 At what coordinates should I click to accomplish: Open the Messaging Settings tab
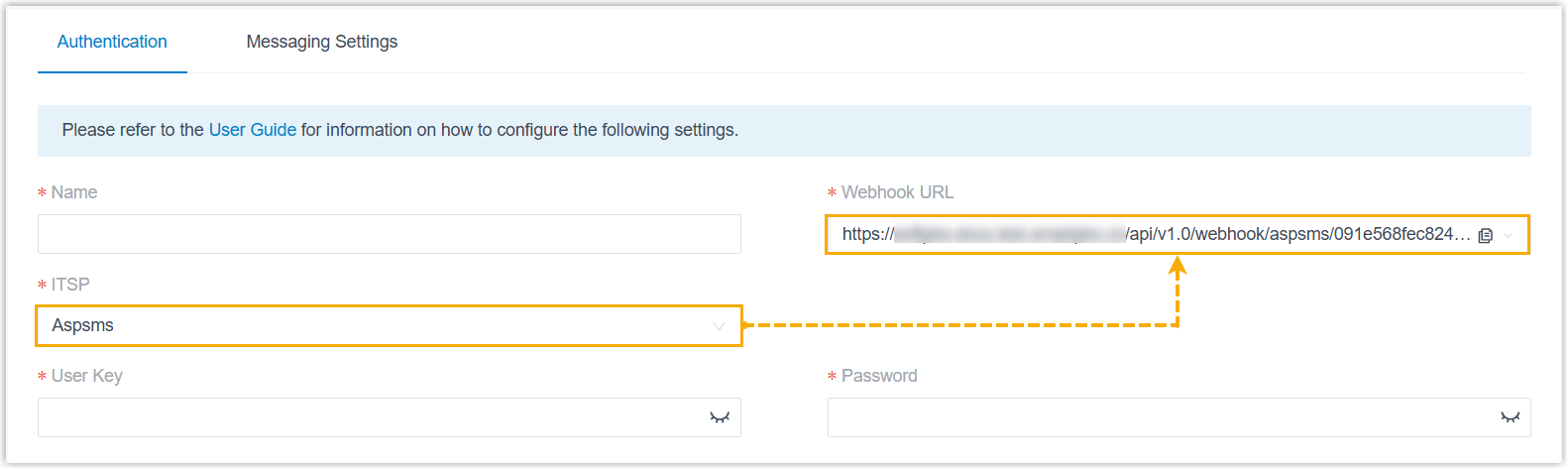(x=321, y=42)
